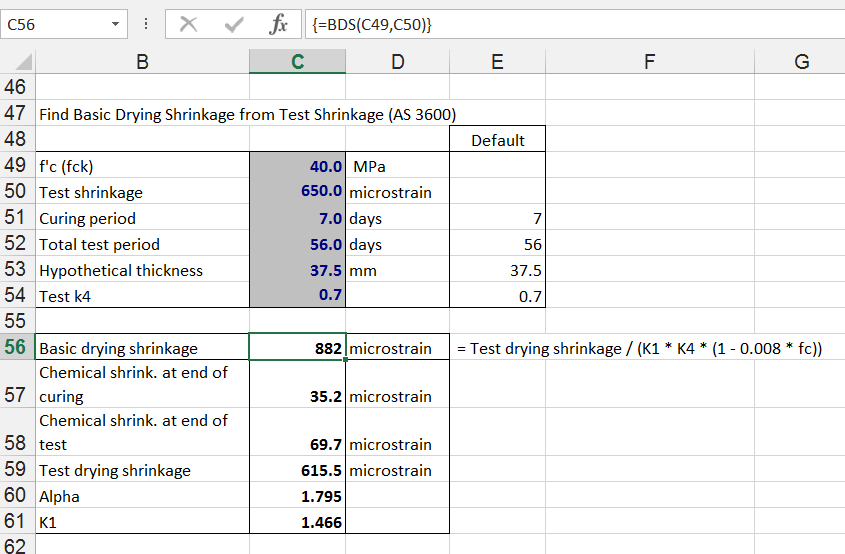Click the Insert Function fx icon
The height and width of the screenshot is (554, 845).
click(x=279, y=24)
